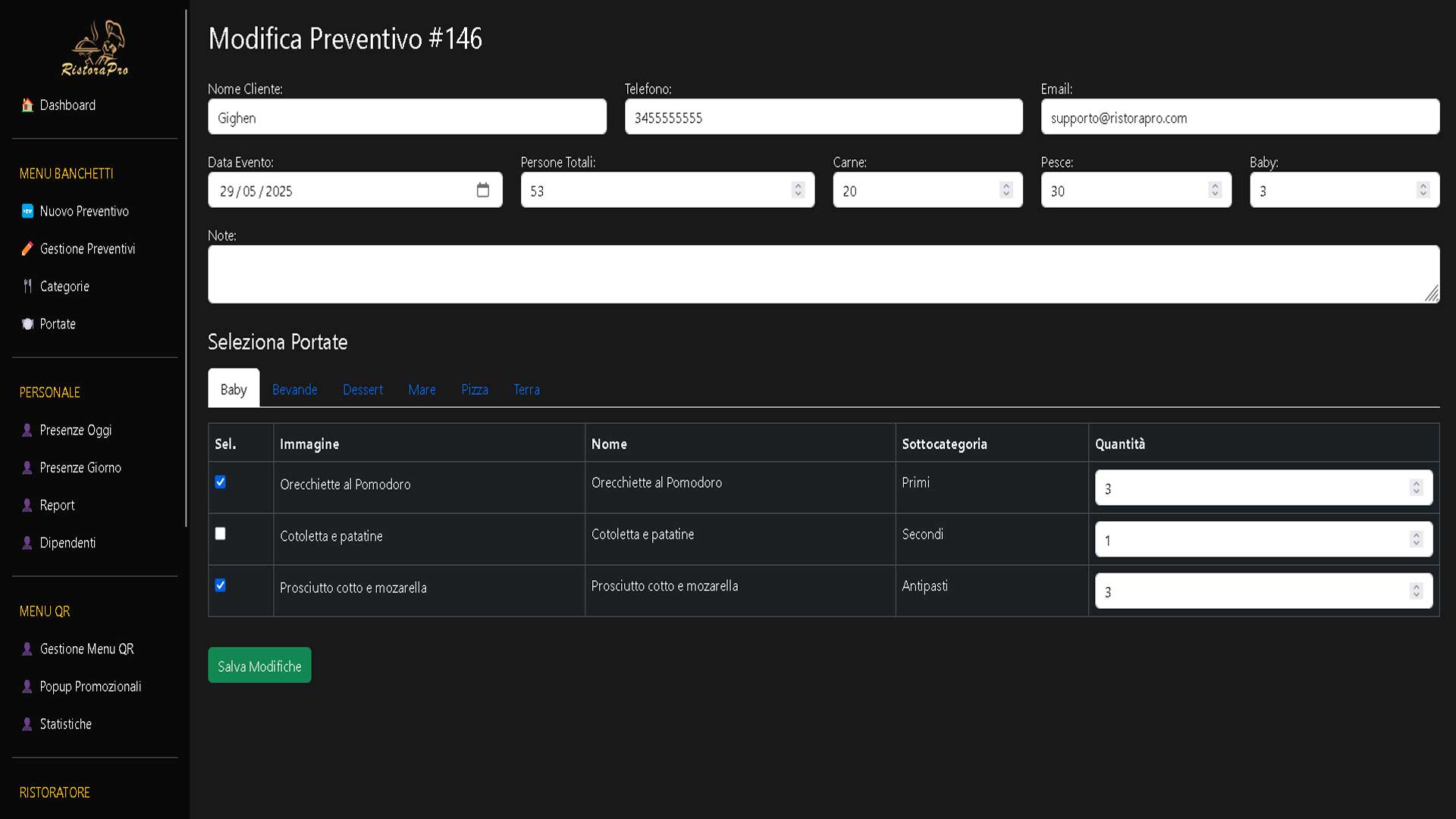Click the Nome Cliente field
The width and height of the screenshot is (1456, 819).
tap(407, 117)
